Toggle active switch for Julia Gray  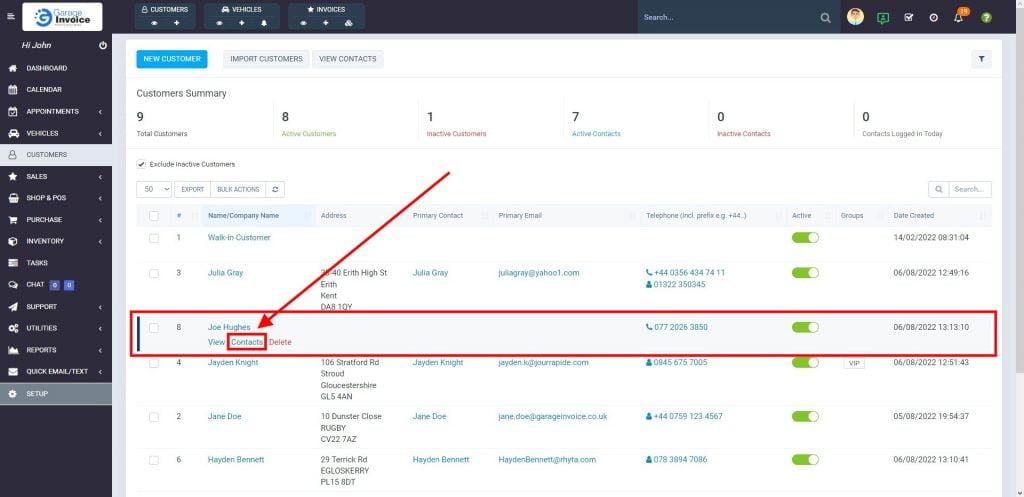(805, 273)
